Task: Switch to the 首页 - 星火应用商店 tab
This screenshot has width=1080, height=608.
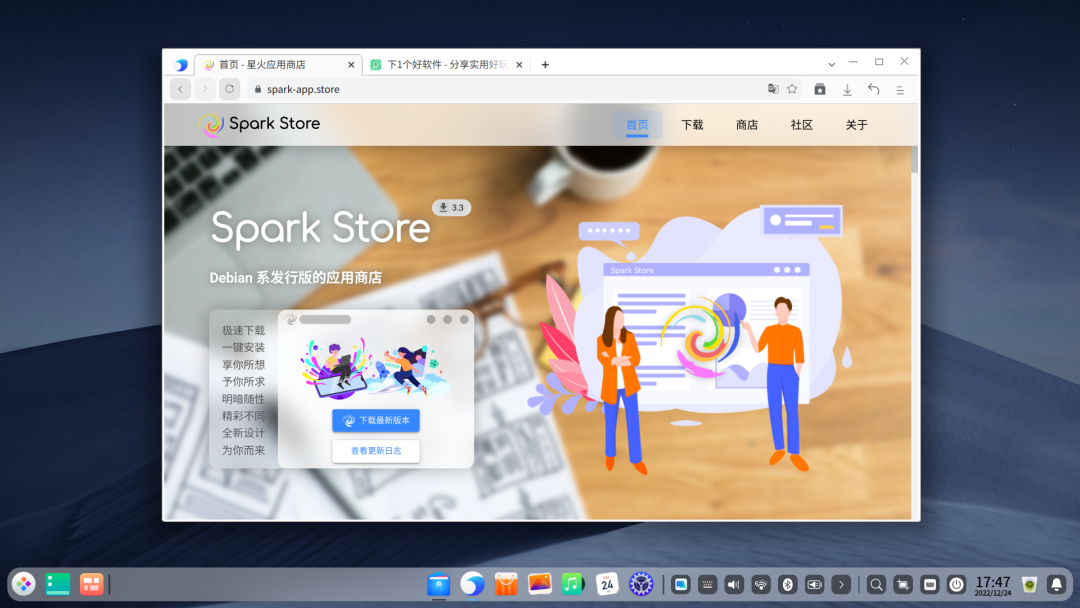Action: (278, 65)
